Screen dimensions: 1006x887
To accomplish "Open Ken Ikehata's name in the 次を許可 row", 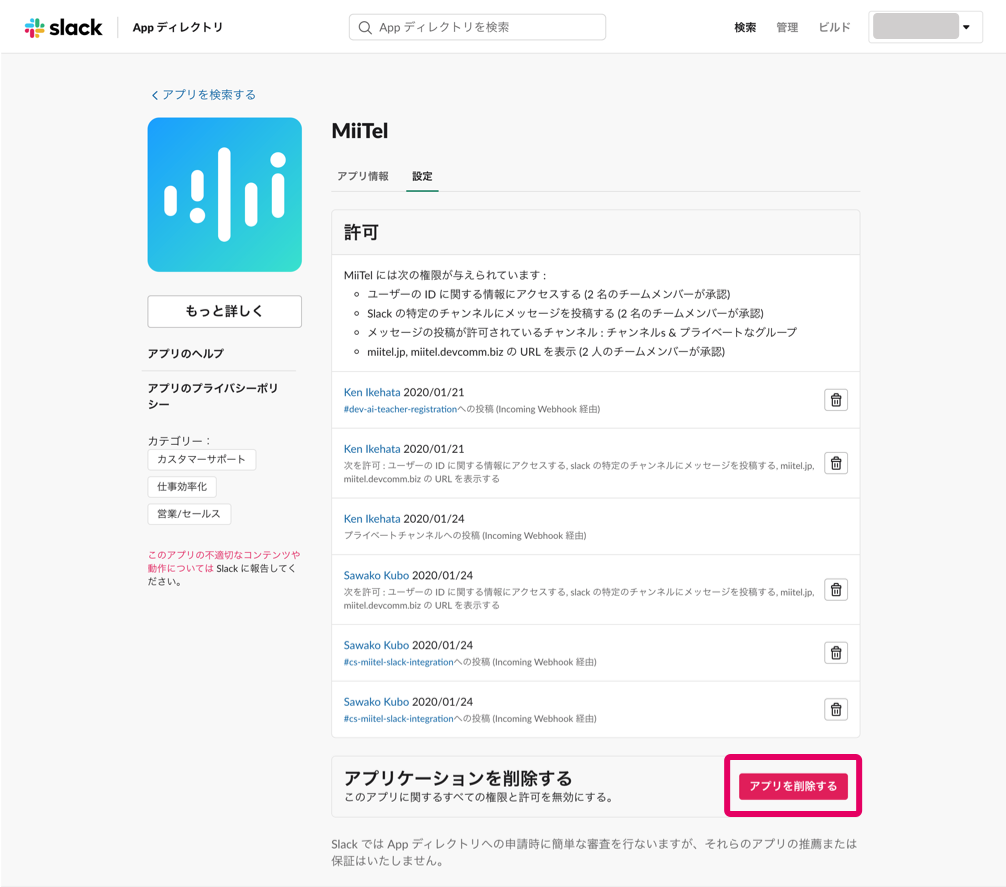I will click(372, 449).
